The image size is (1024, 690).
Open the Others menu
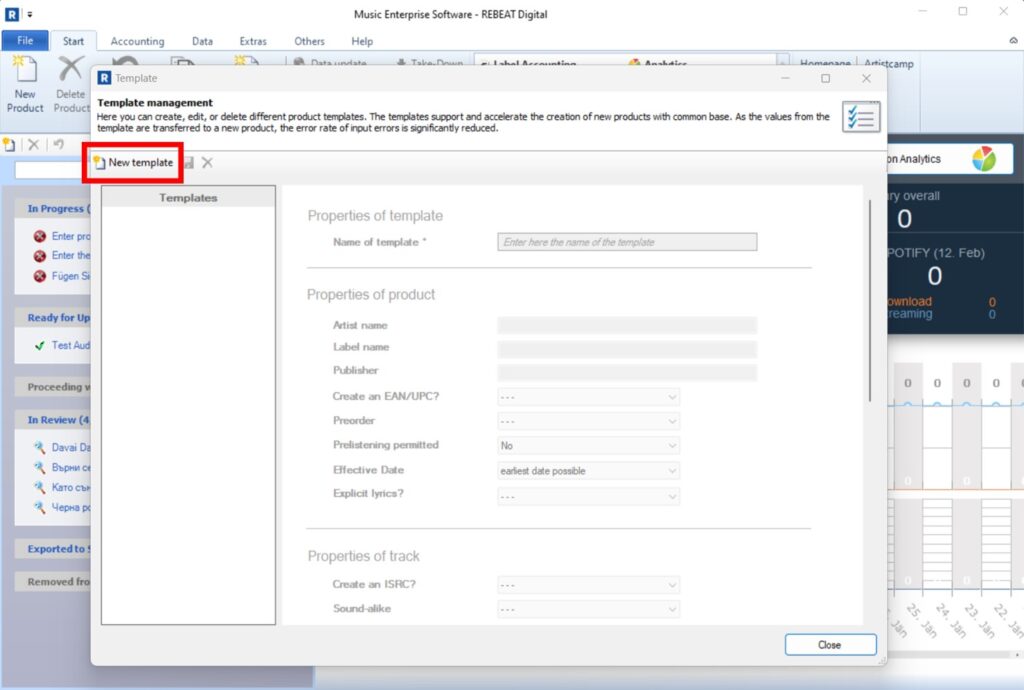pyautogui.click(x=309, y=41)
